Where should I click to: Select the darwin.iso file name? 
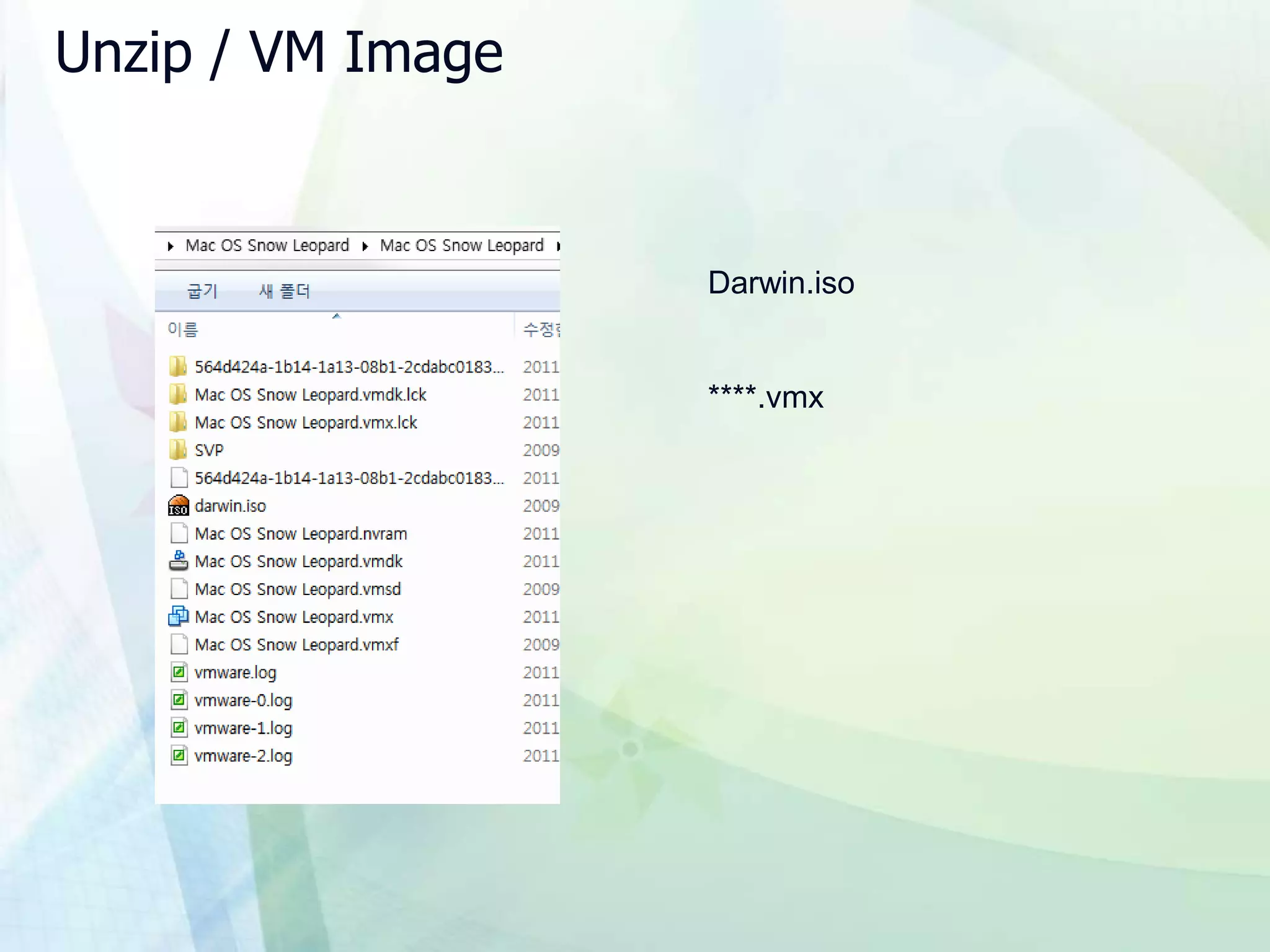(x=230, y=506)
